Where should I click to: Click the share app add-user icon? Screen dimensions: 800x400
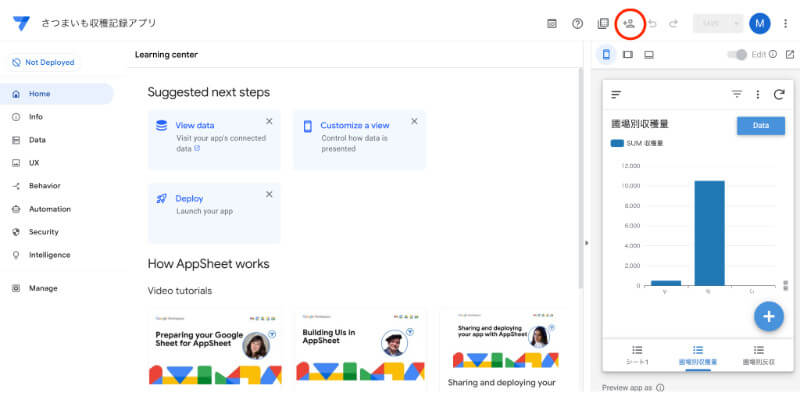click(x=629, y=23)
